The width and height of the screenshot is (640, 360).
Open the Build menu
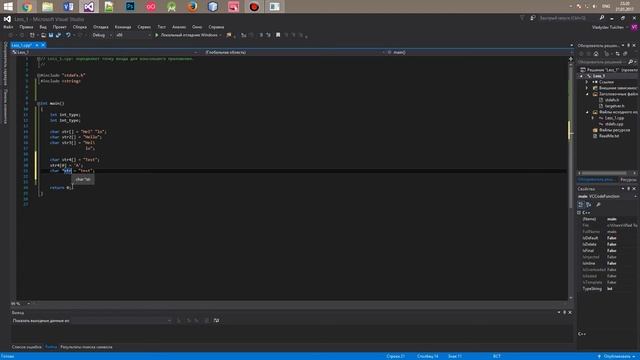pos(80,27)
